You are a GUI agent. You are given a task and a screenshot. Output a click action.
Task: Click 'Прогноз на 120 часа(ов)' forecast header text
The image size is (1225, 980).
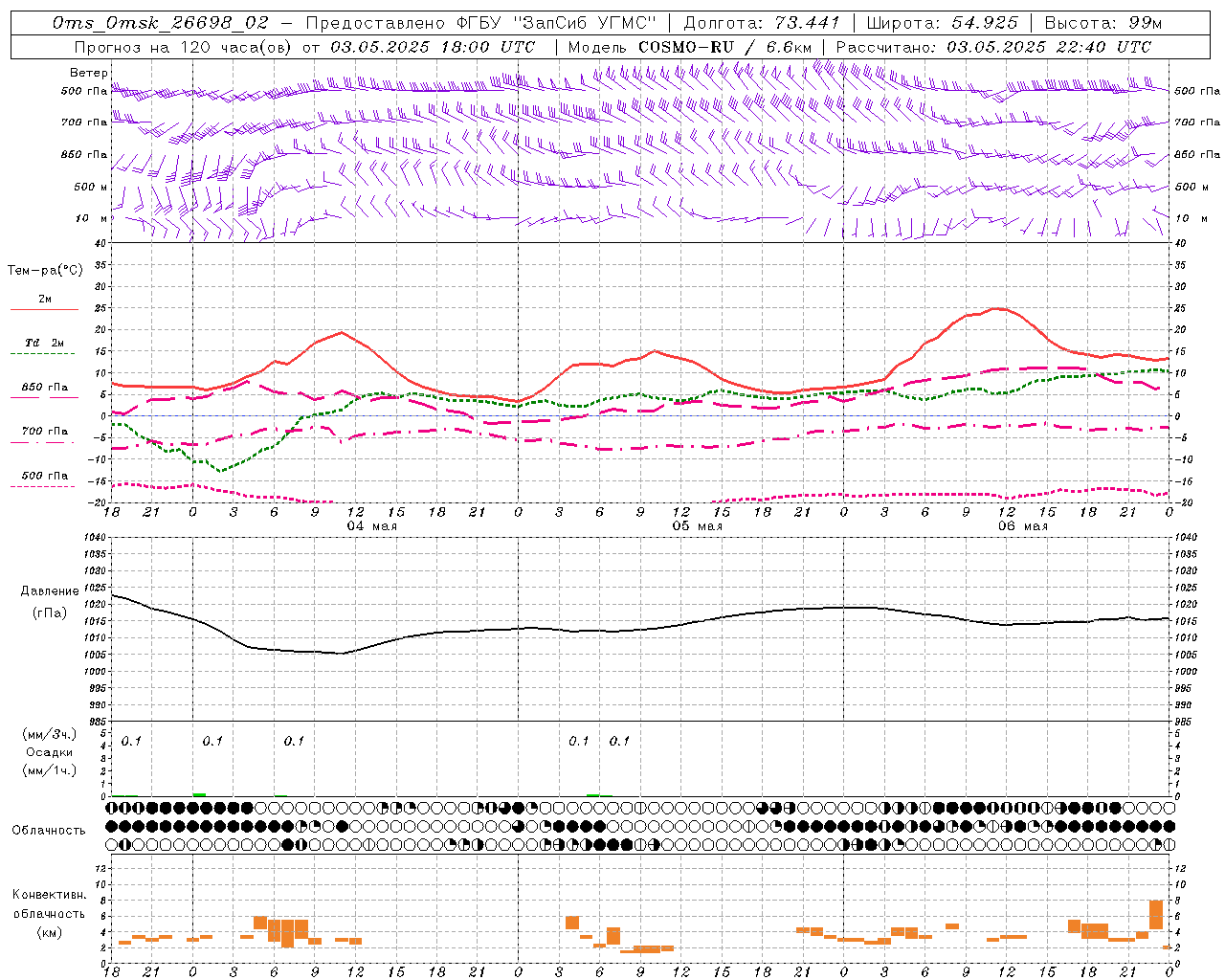pos(185,47)
